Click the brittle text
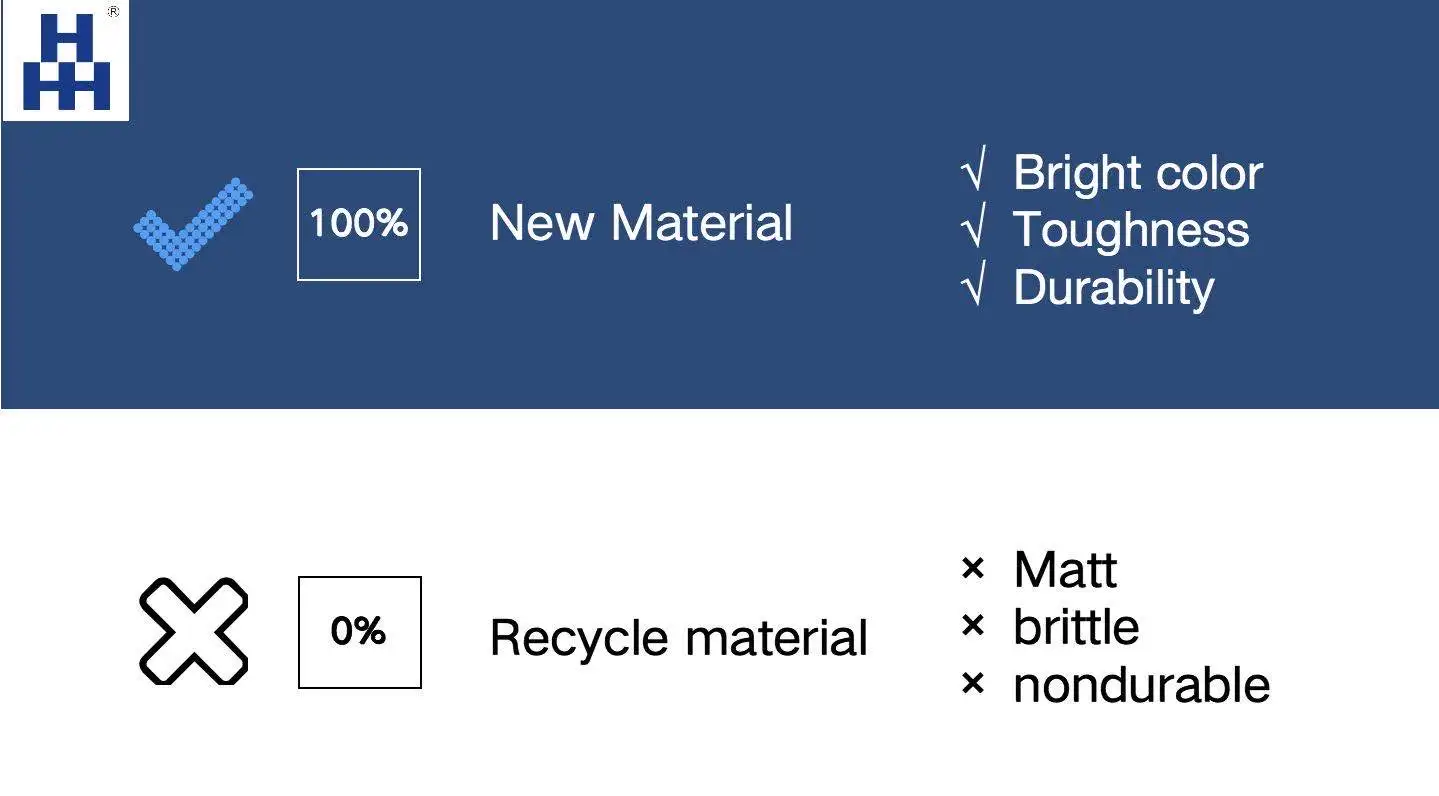This screenshot has width=1439, height=796. click(x=1076, y=627)
